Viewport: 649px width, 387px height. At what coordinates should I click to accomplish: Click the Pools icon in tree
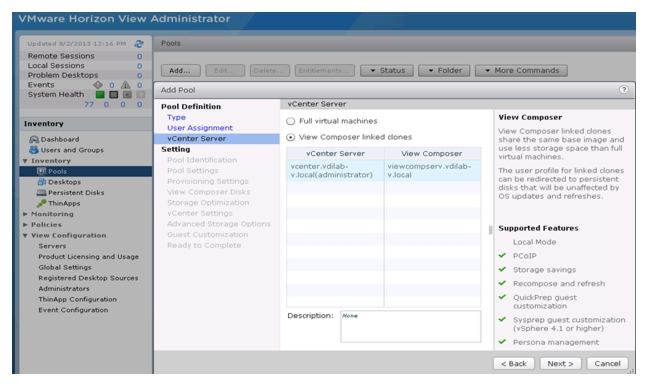pyautogui.click(x=41, y=171)
